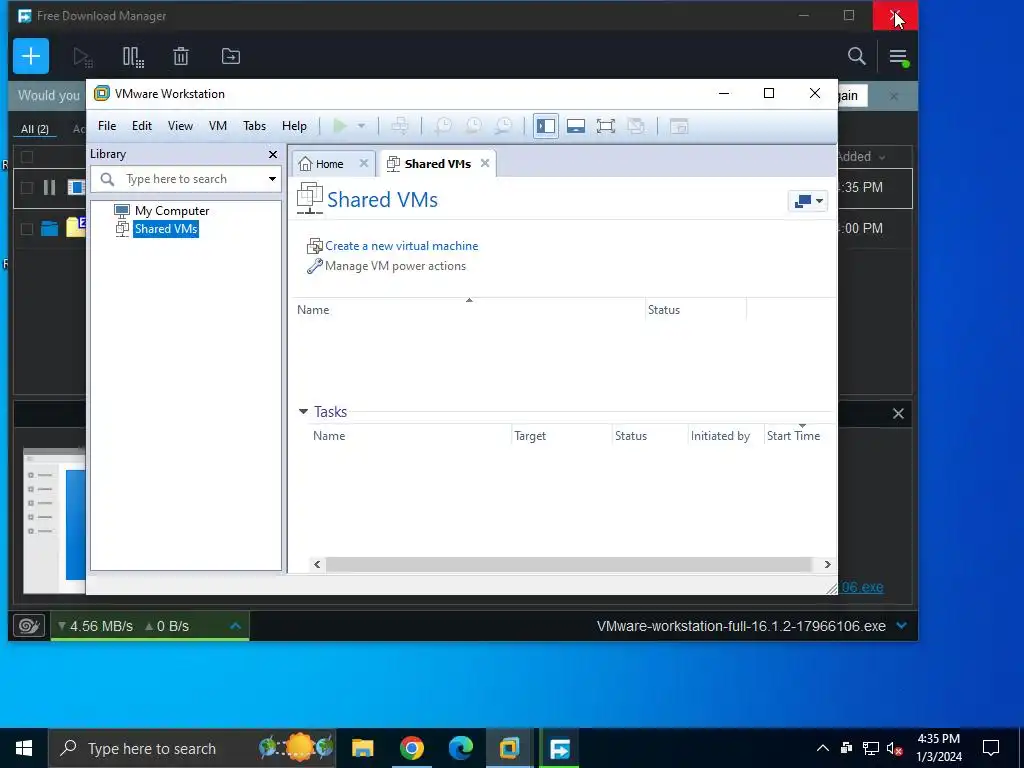
Task: Click Pause all downloads icon in Free Download Manager
Action: pos(133,57)
